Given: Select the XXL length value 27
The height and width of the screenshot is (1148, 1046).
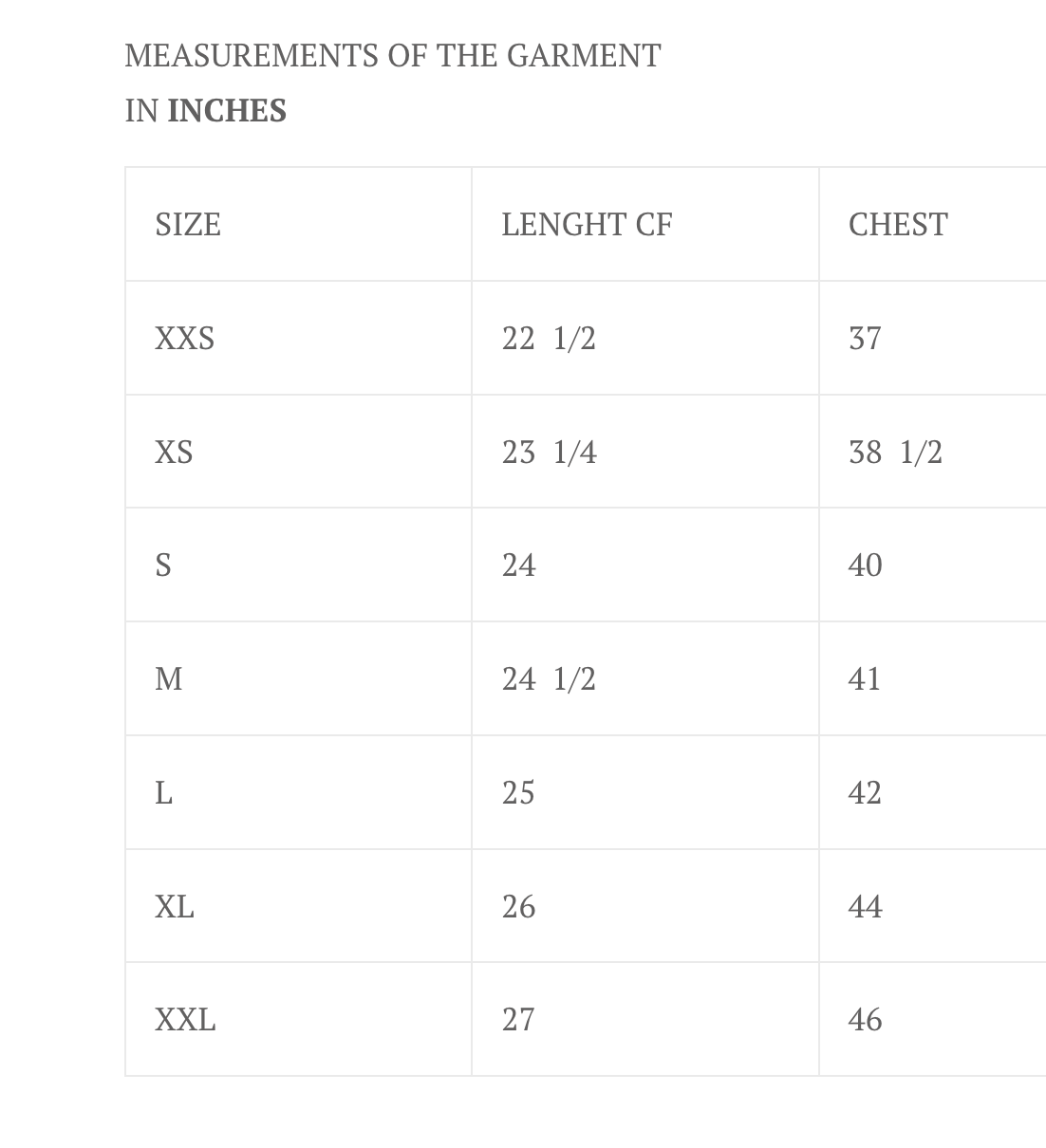Looking at the screenshot, I should 518,1020.
